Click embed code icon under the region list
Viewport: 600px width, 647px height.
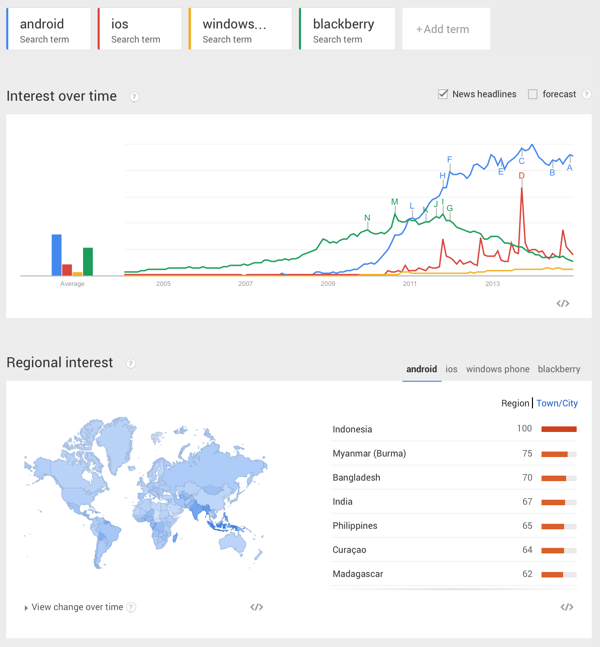pyautogui.click(x=567, y=607)
